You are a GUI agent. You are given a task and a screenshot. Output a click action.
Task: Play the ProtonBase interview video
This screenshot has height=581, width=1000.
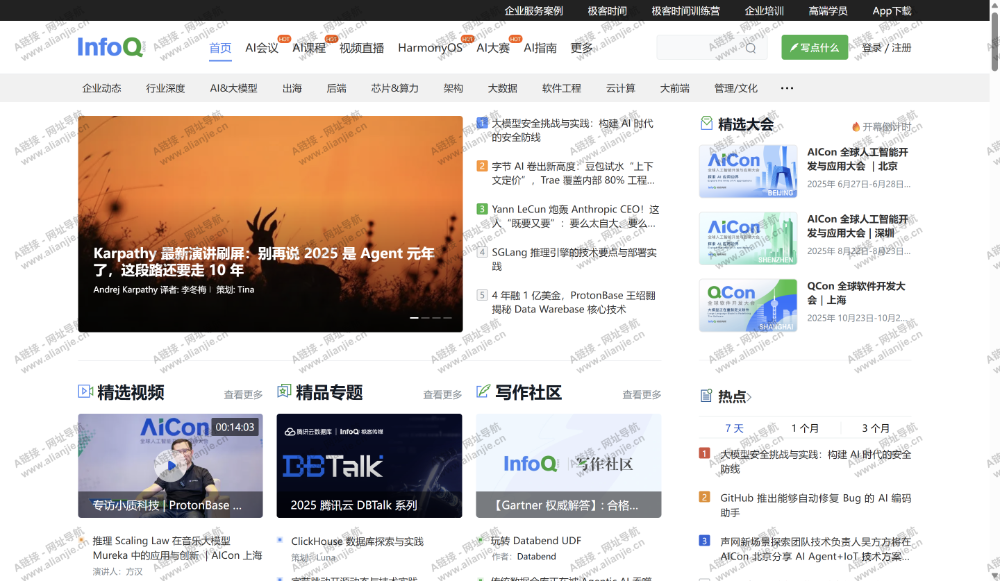pyautogui.click(x=170, y=466)
